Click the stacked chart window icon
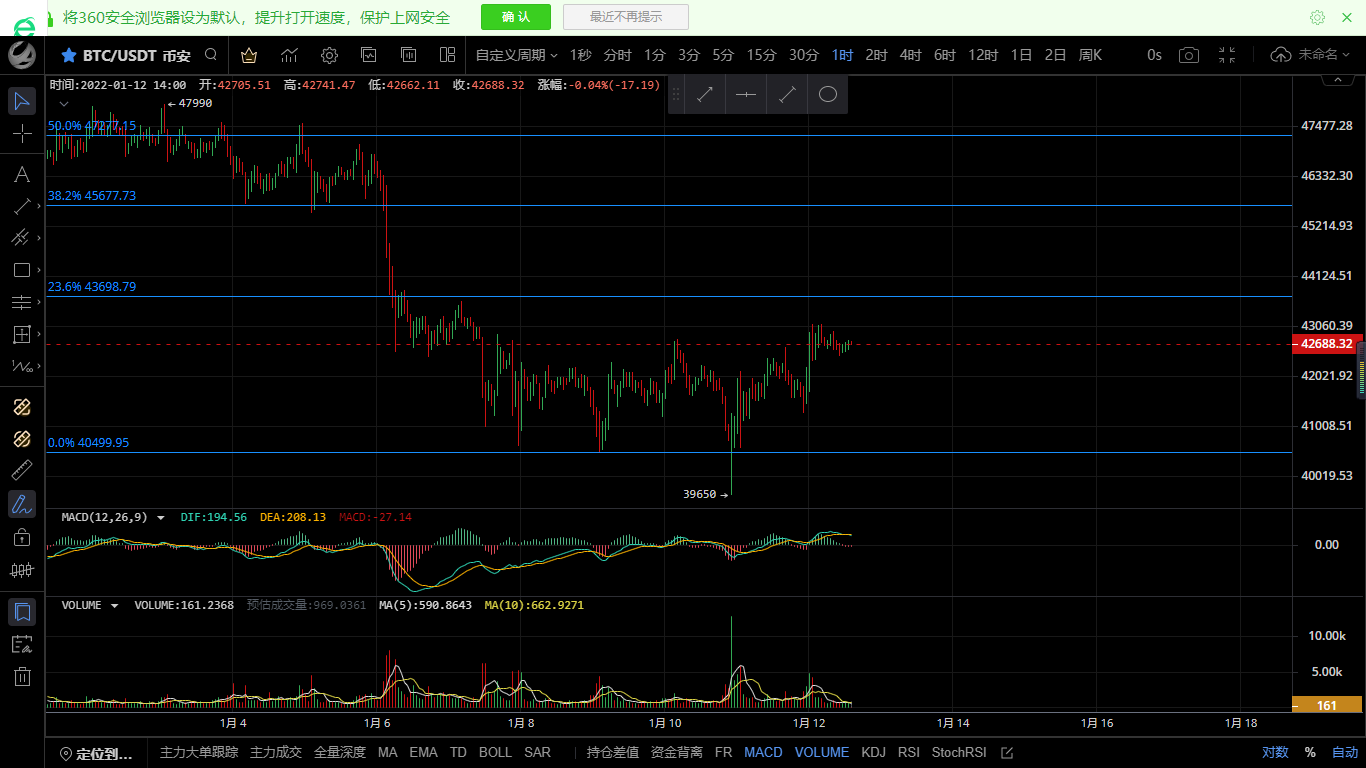 369,55
